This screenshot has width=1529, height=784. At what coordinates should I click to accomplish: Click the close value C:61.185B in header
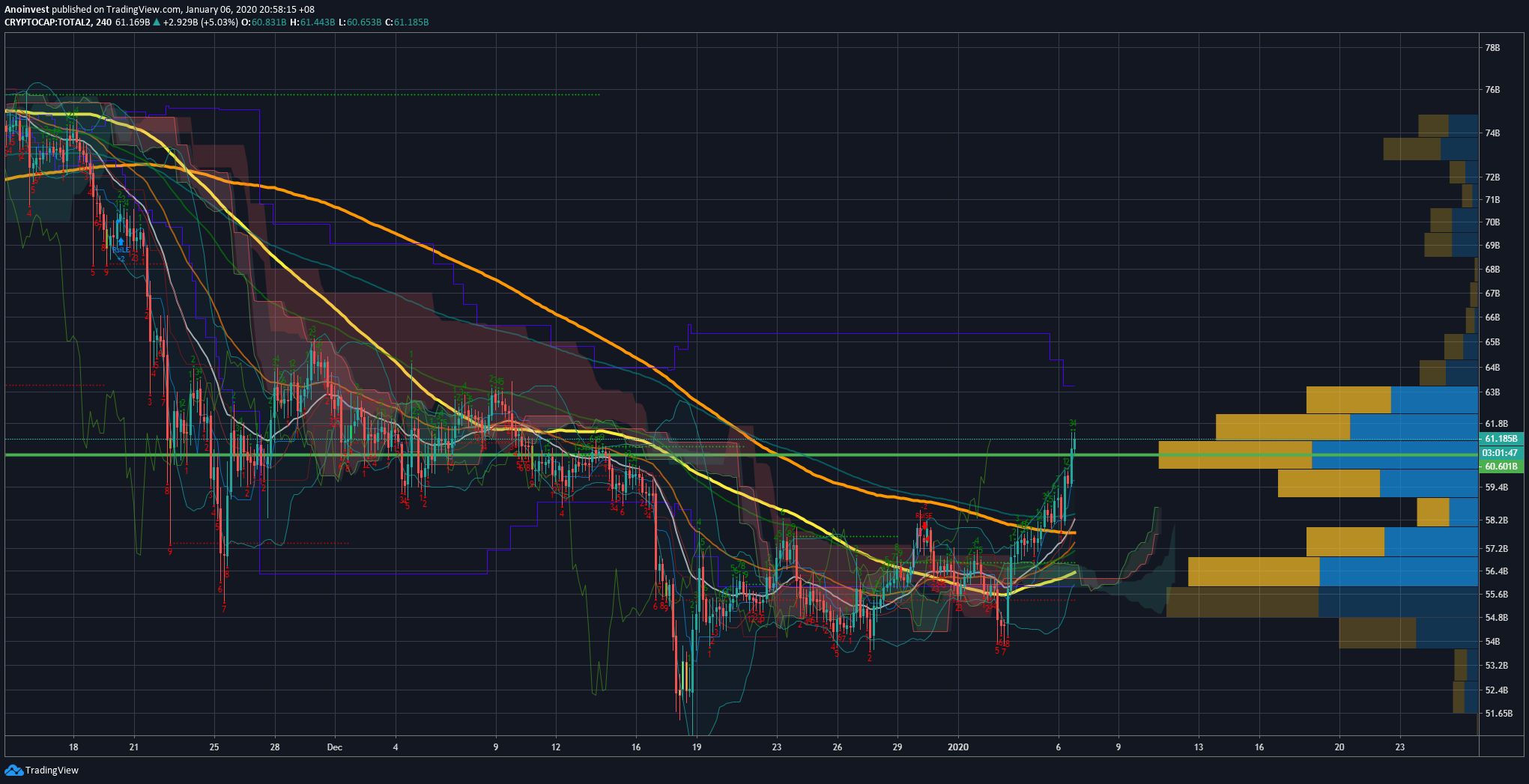pos(407,22)
